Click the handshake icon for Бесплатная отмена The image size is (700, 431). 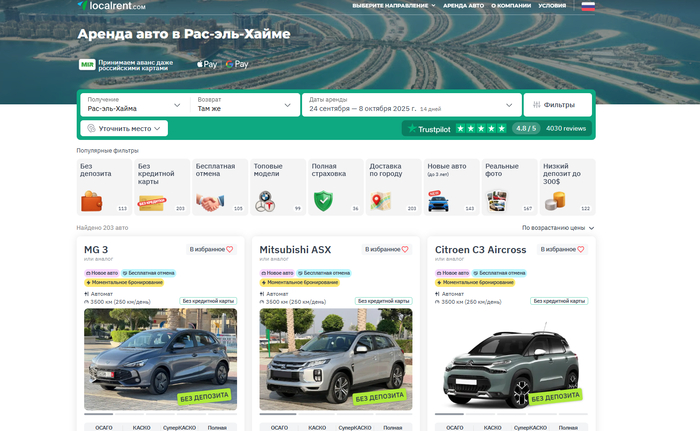coord(207,202)
